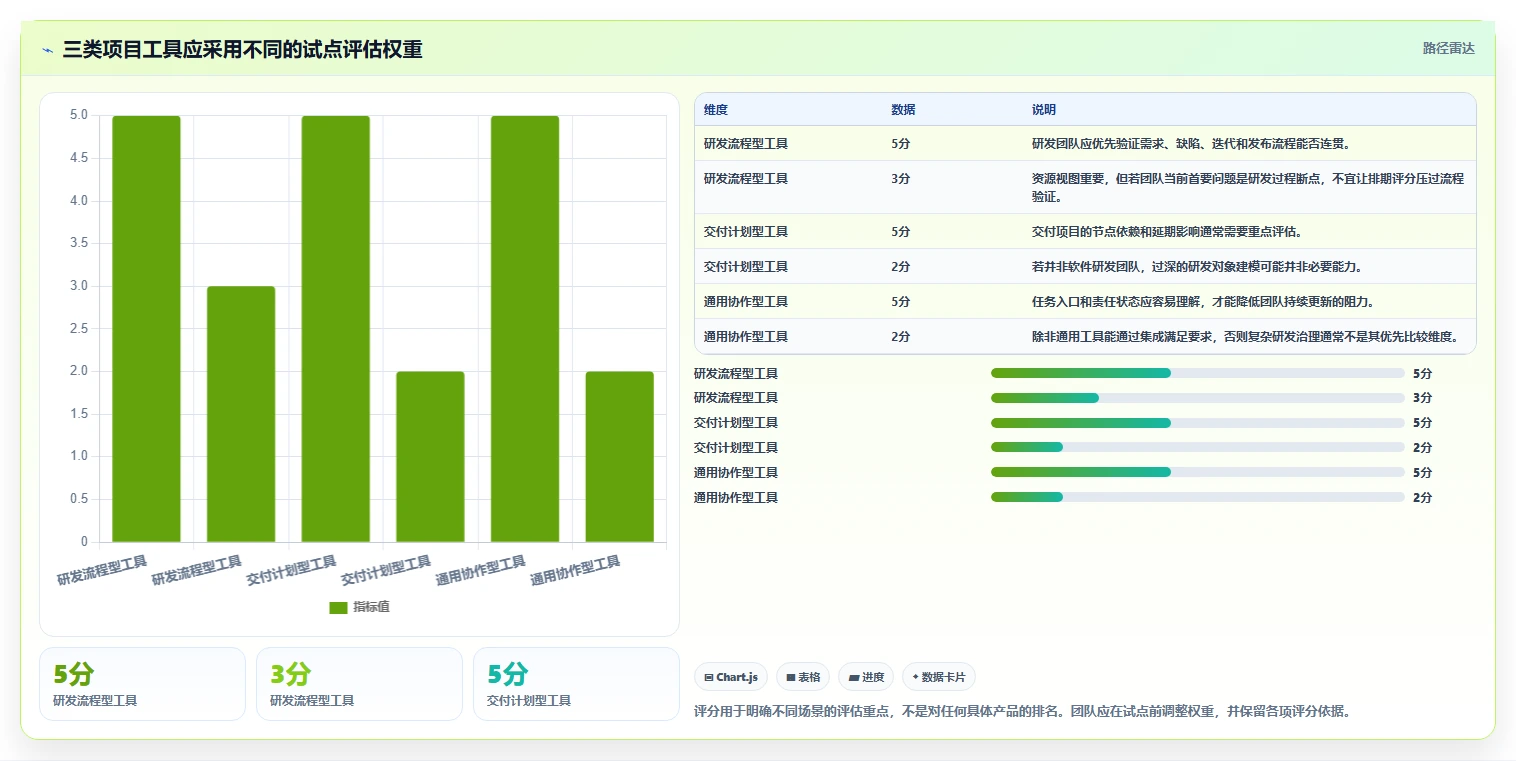Click the 交付计划型工具 progress bar showing 5分
Viewport: 1516px width, 761px height.
pyautogui.click(x=1198, y=423)
